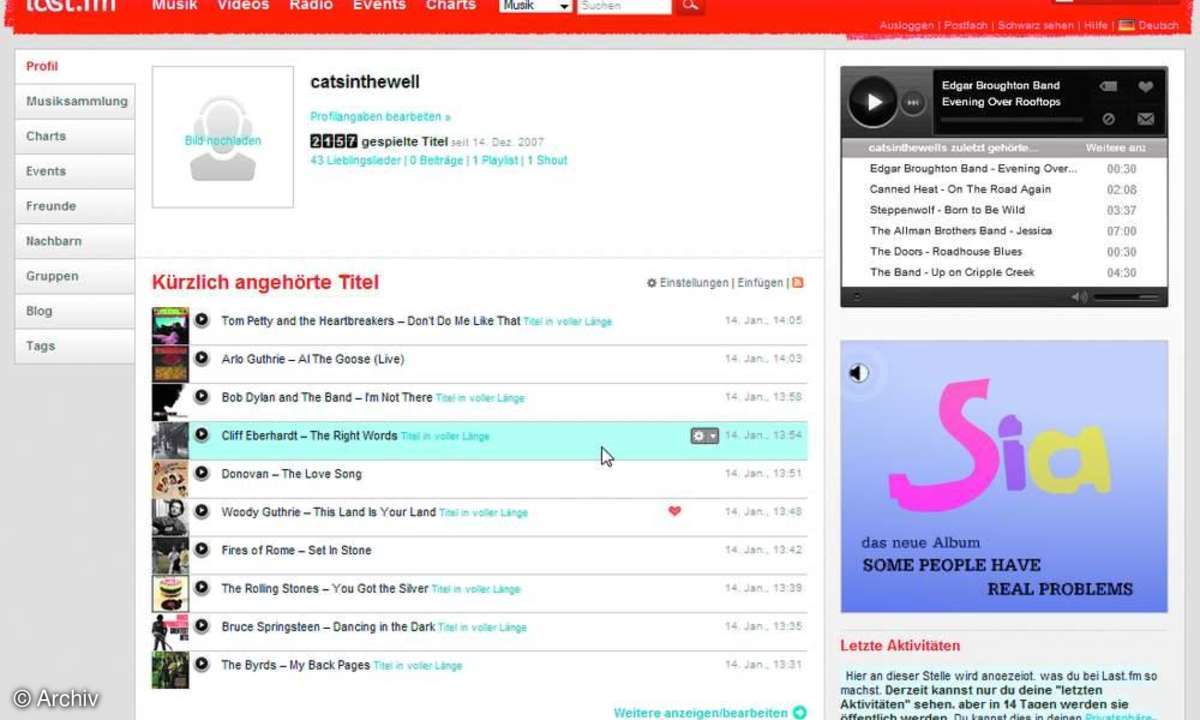Open the Charts top menu
Image resolution: width=1200 pixels, height=720 pixels.
coord(451,5)
